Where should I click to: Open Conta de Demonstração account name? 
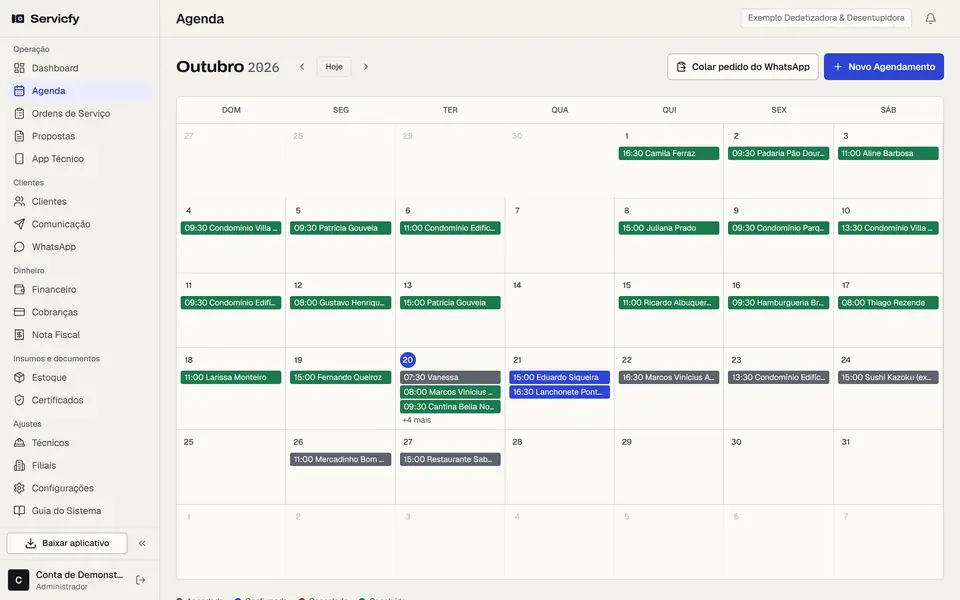[x=79, y=574]
